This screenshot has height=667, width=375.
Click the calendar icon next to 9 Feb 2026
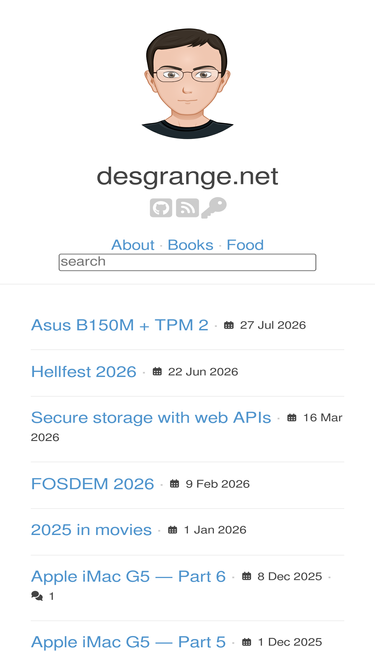174,484
